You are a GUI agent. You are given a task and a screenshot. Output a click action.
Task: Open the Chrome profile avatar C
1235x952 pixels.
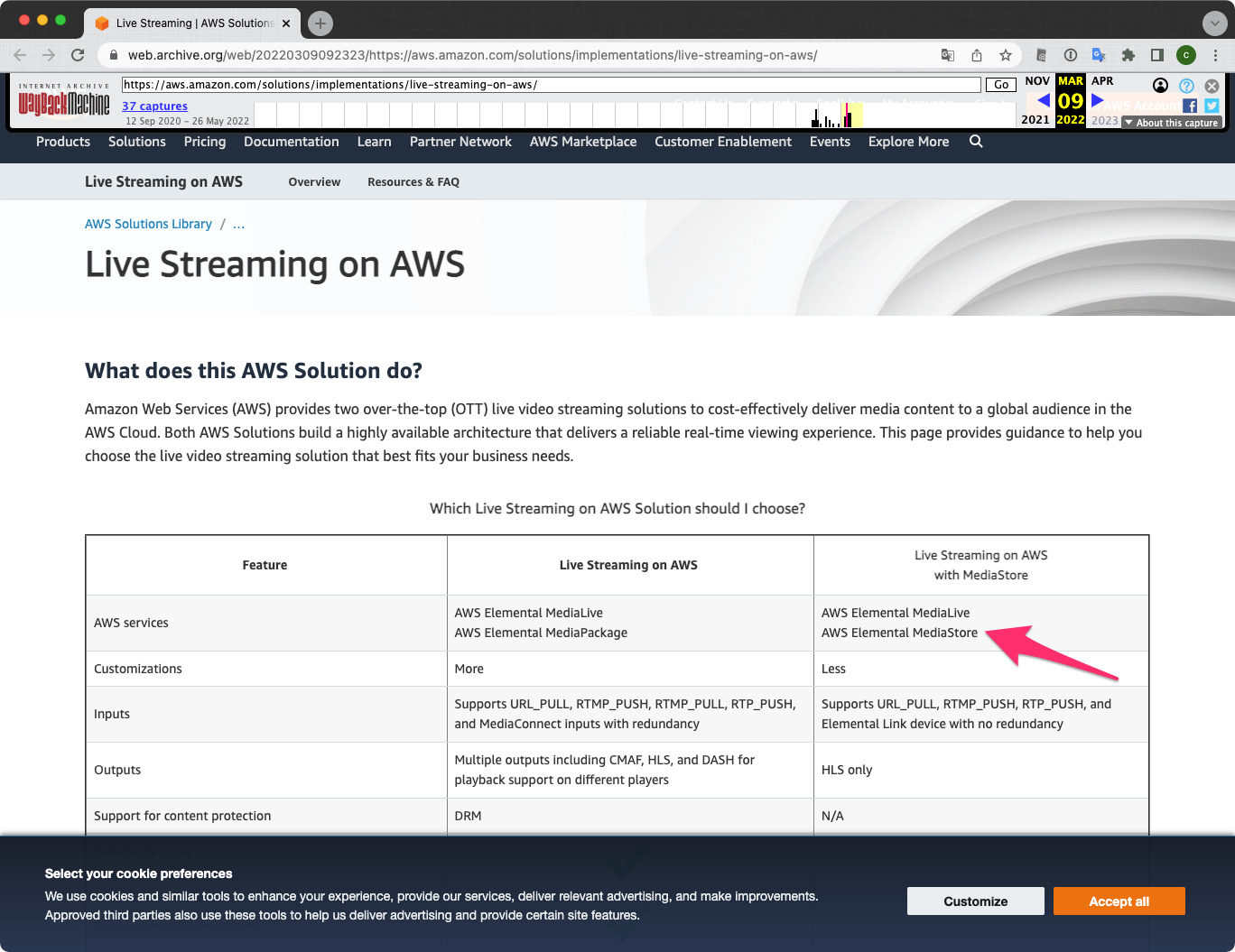tap(1186, 55)
